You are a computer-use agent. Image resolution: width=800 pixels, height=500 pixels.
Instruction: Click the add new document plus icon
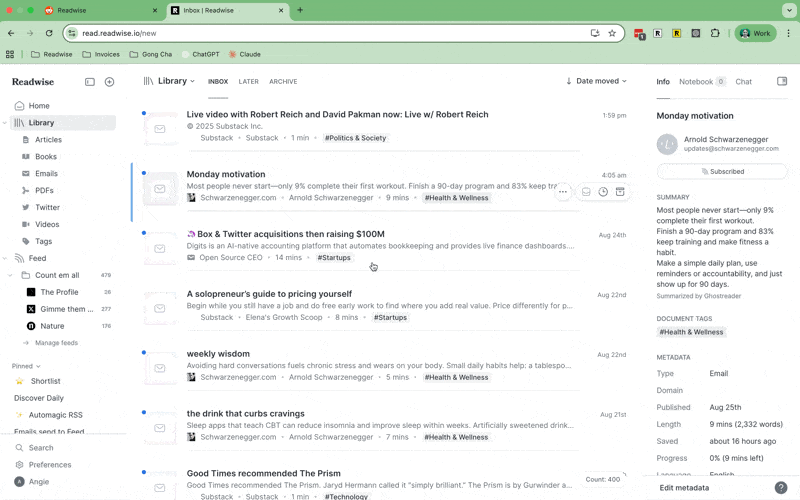pyautogui.click(x=109, y=82)
